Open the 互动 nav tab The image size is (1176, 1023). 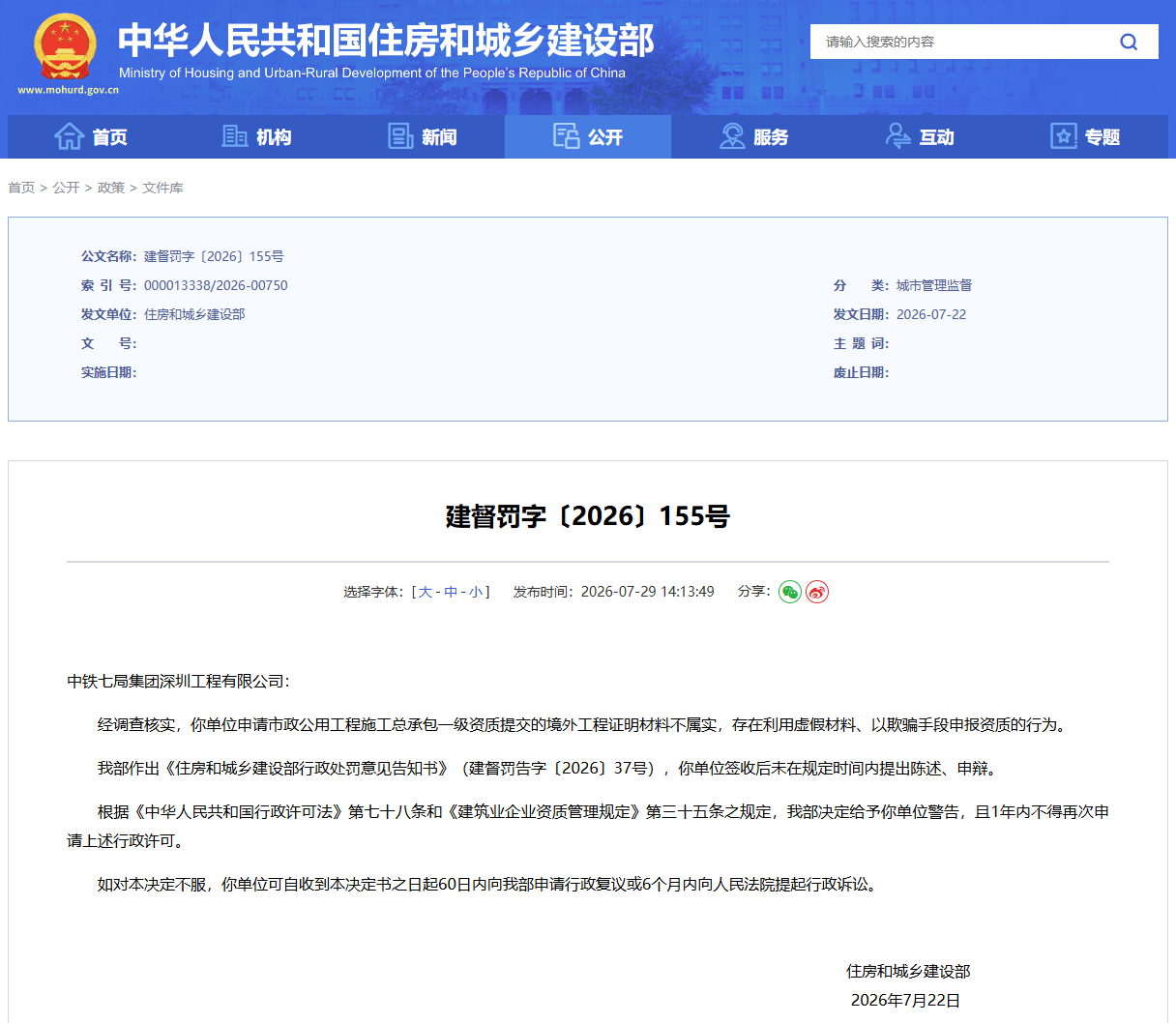coord(920,136)
